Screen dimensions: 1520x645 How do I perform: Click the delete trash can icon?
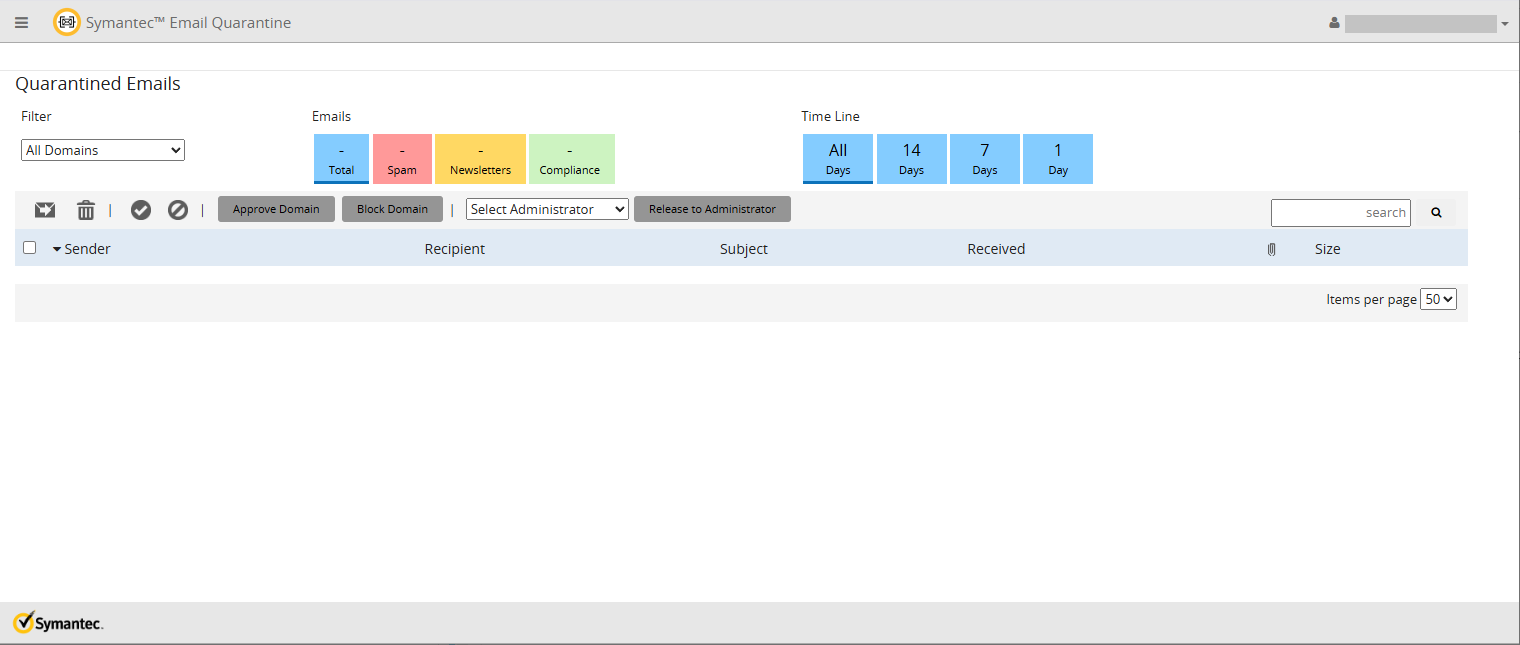click(x=86, y=210)
